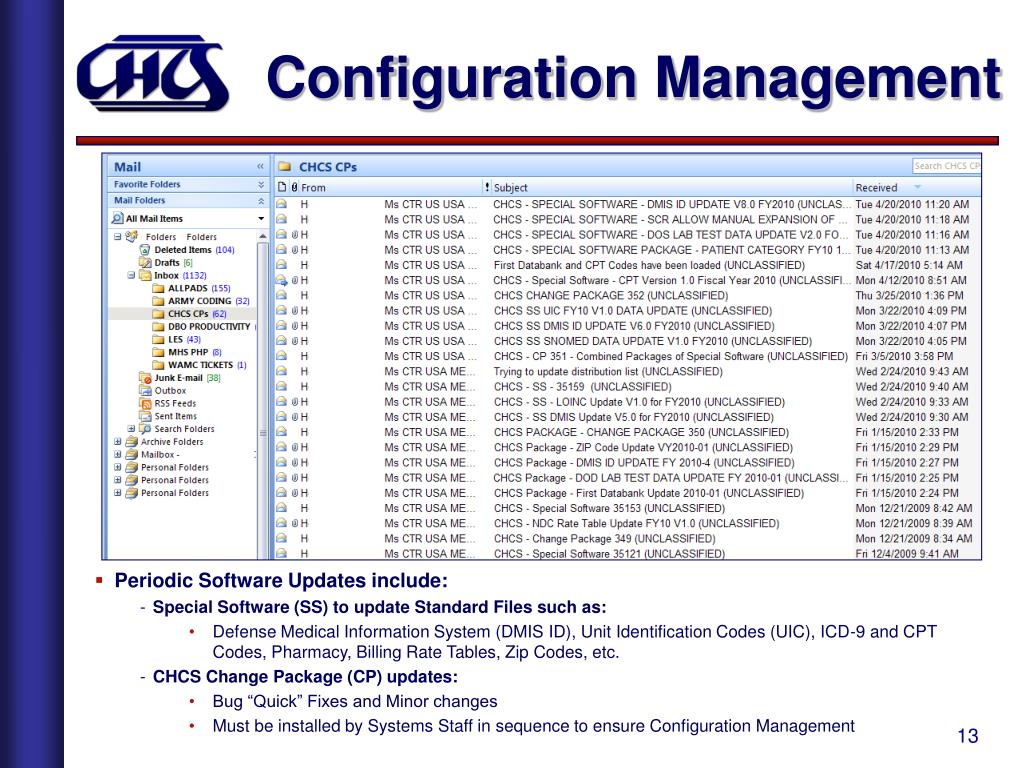Select the CHCS CPs folder in tree
Image resolution: width=1024 pixels, height=768 pixels.
coord(189,313)
